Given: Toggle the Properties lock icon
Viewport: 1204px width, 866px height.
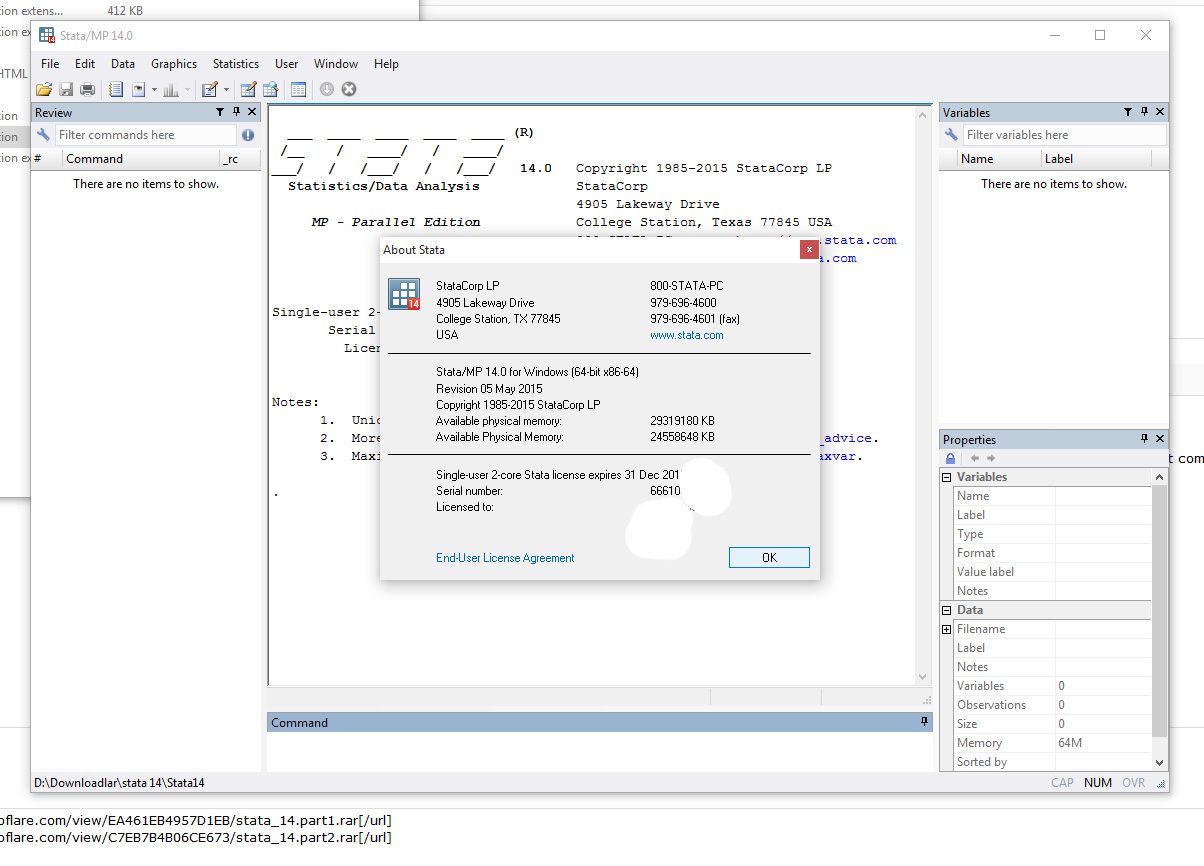Looking at the screenshot, I should click(951, 458).
